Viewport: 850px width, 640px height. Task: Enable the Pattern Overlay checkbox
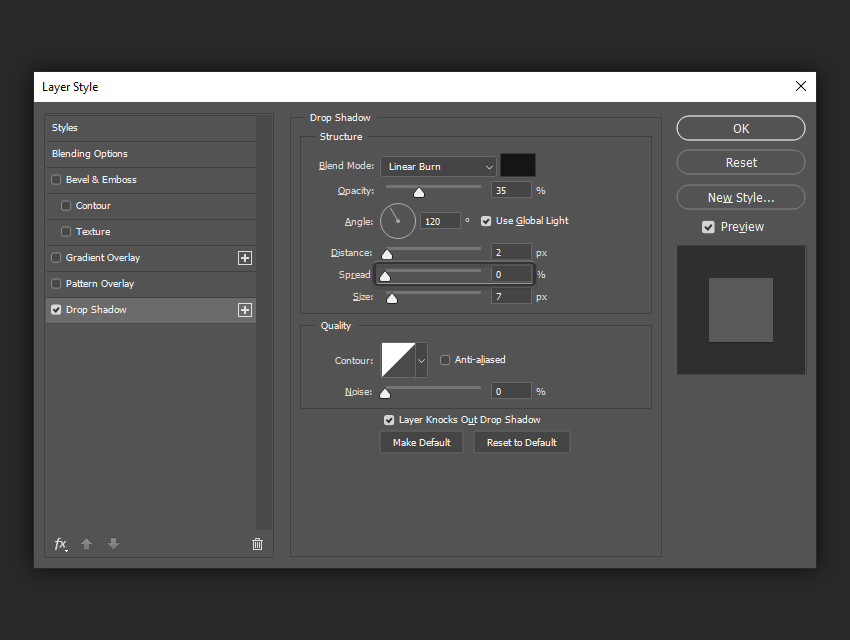(x=56, y=283)
